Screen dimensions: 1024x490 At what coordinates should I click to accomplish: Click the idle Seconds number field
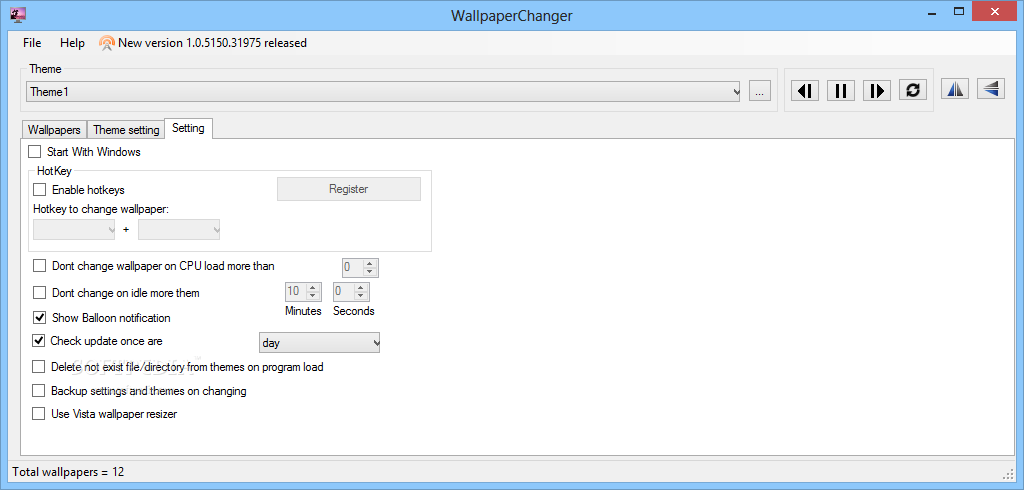(344, 291)
